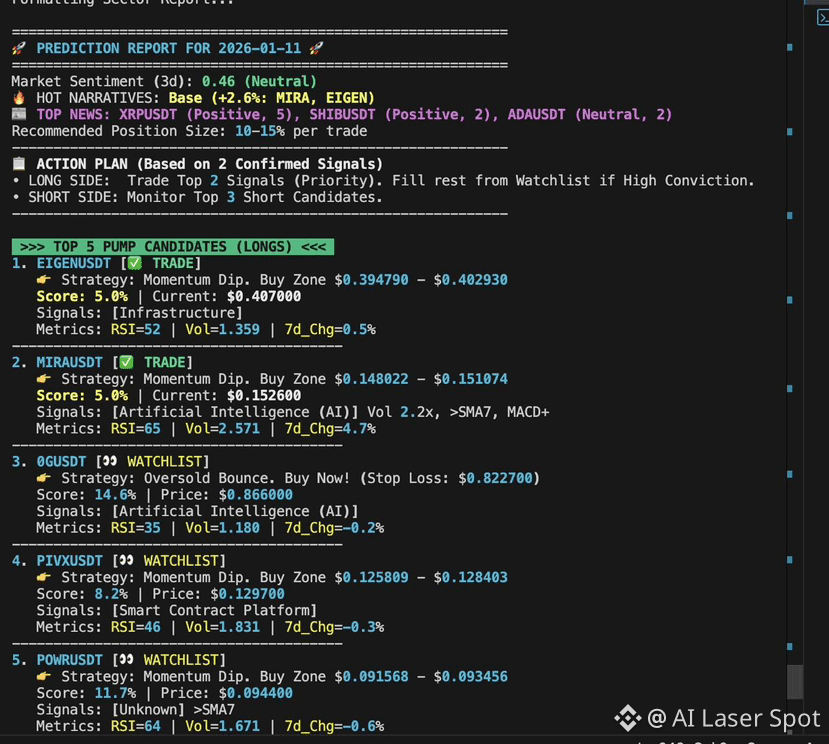
Task: Click the eyes emoji in the PIVXUSDT row
Action: coord(126,561)
